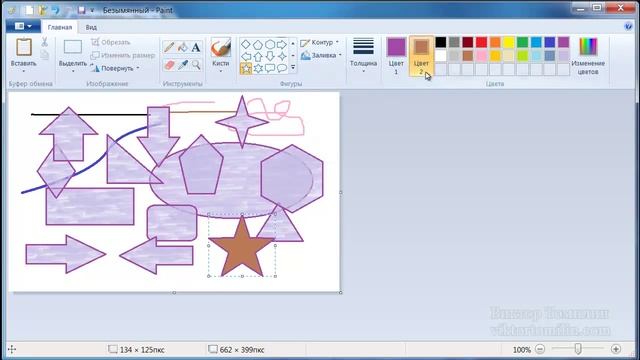Open the Заливка fill dropdown
640x360 pixels.
(321, 55)
